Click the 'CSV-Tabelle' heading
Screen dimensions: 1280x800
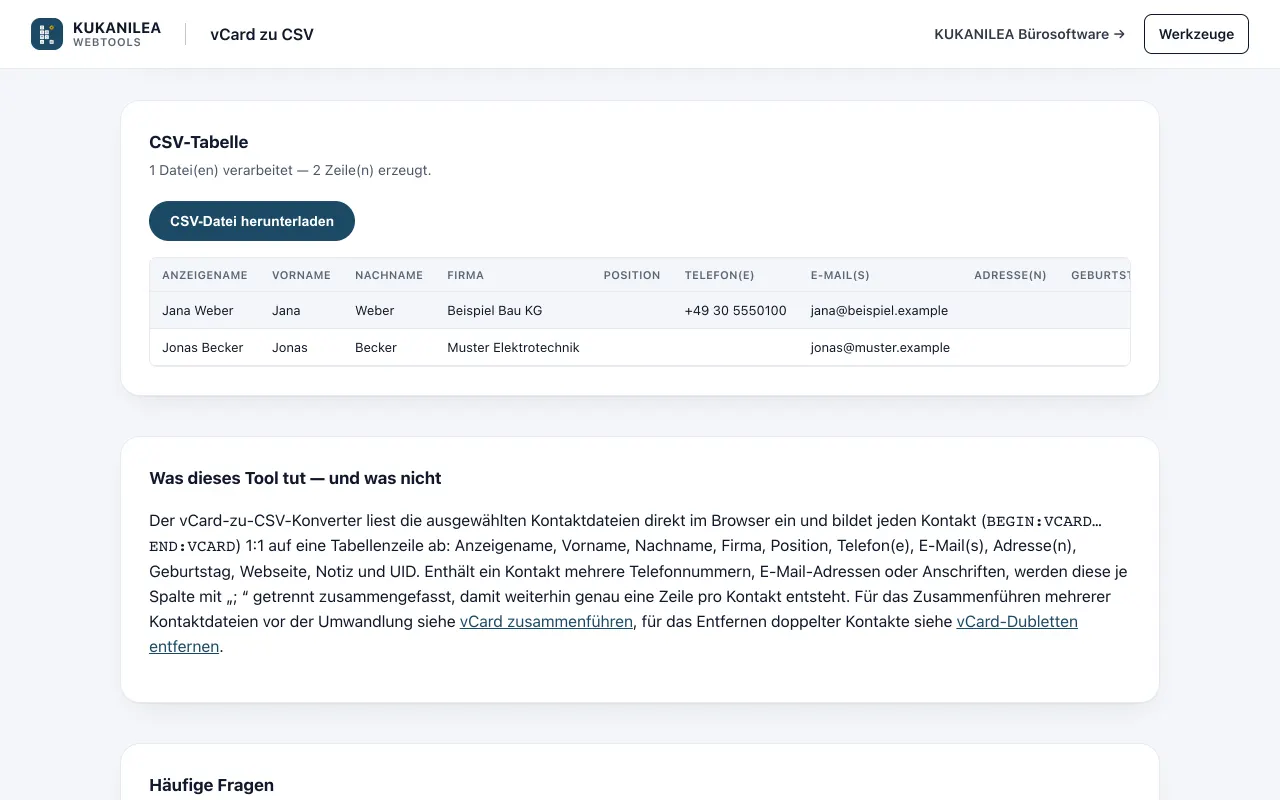pyautogui.click(x=199, y=142)
